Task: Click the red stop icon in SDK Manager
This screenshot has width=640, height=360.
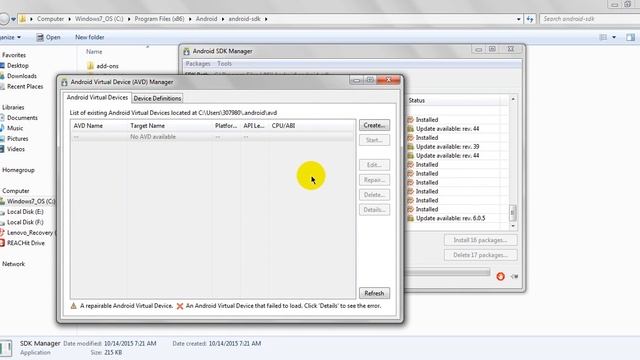Action: click(x=500, y=276)
